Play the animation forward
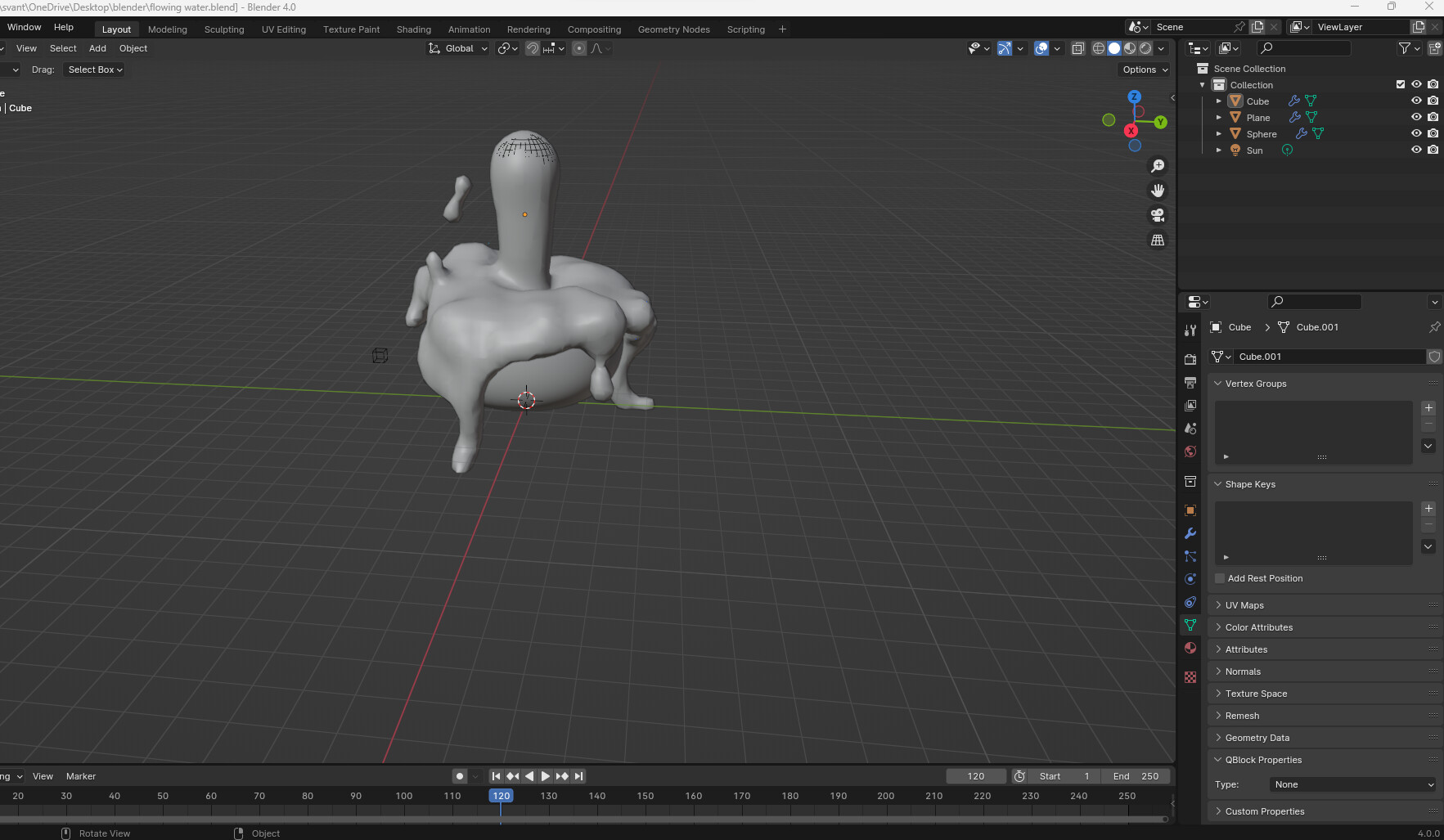 click(546, 776)
